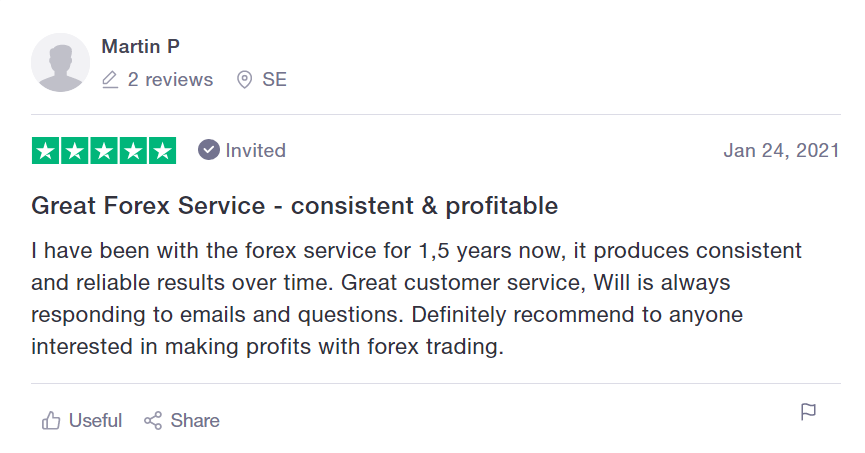Flag this review with the flag icon
Image resolution: width=865 pixels, height=453 pixels.
pyautogui.click(x=808, y=412)
